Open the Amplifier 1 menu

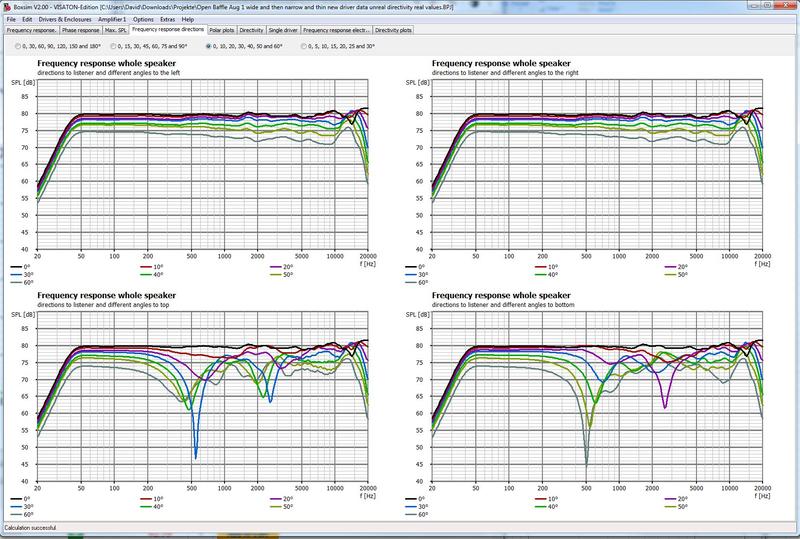112,19
